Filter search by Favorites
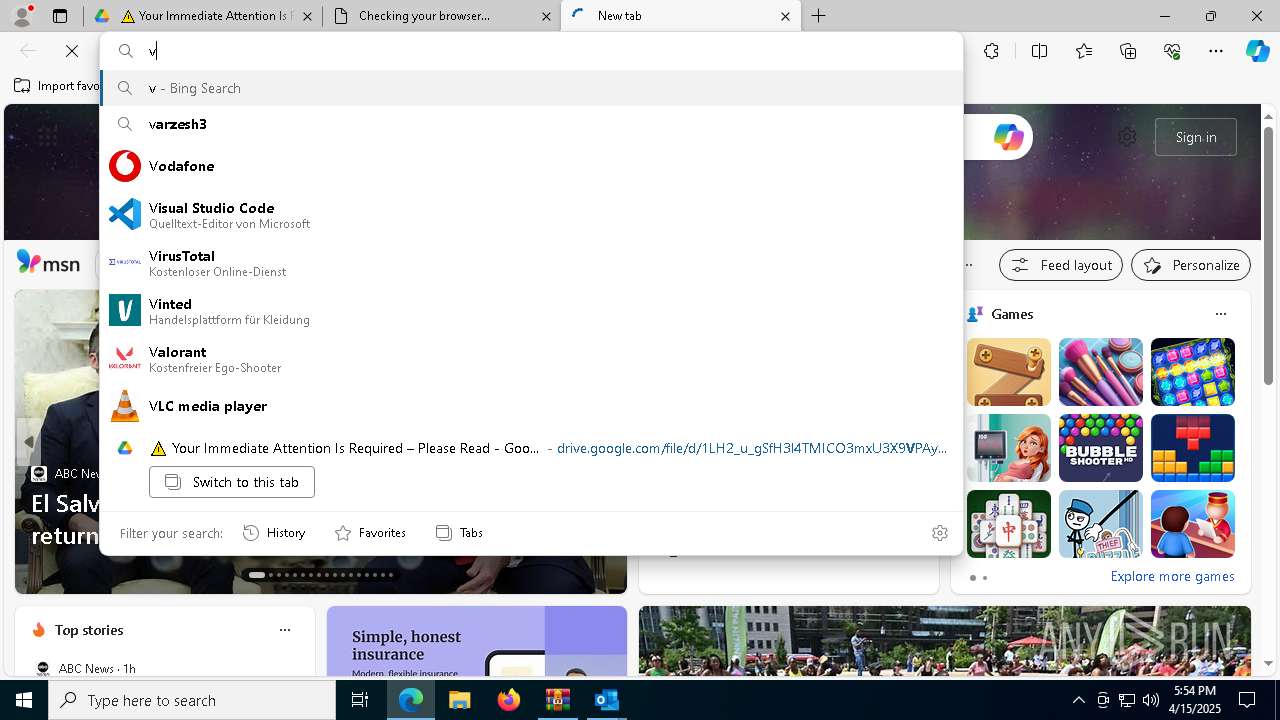The width and height of the screenshot is (1280, 720). pyautogui.click(x=370, y=533)
